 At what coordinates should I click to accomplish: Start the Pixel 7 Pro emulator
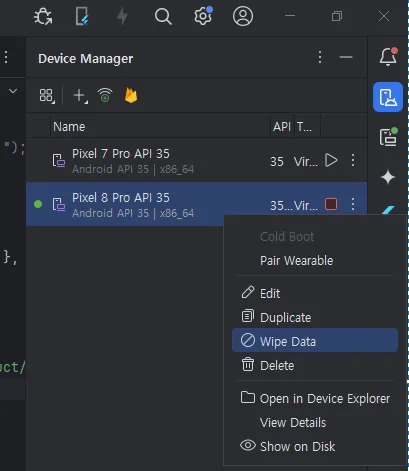331,160
